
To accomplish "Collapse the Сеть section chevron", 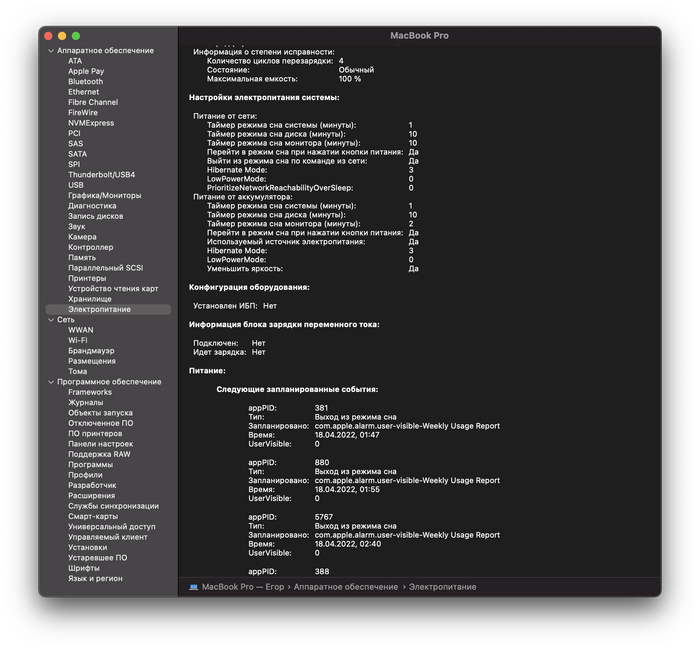I will click(x=51, y=320).
